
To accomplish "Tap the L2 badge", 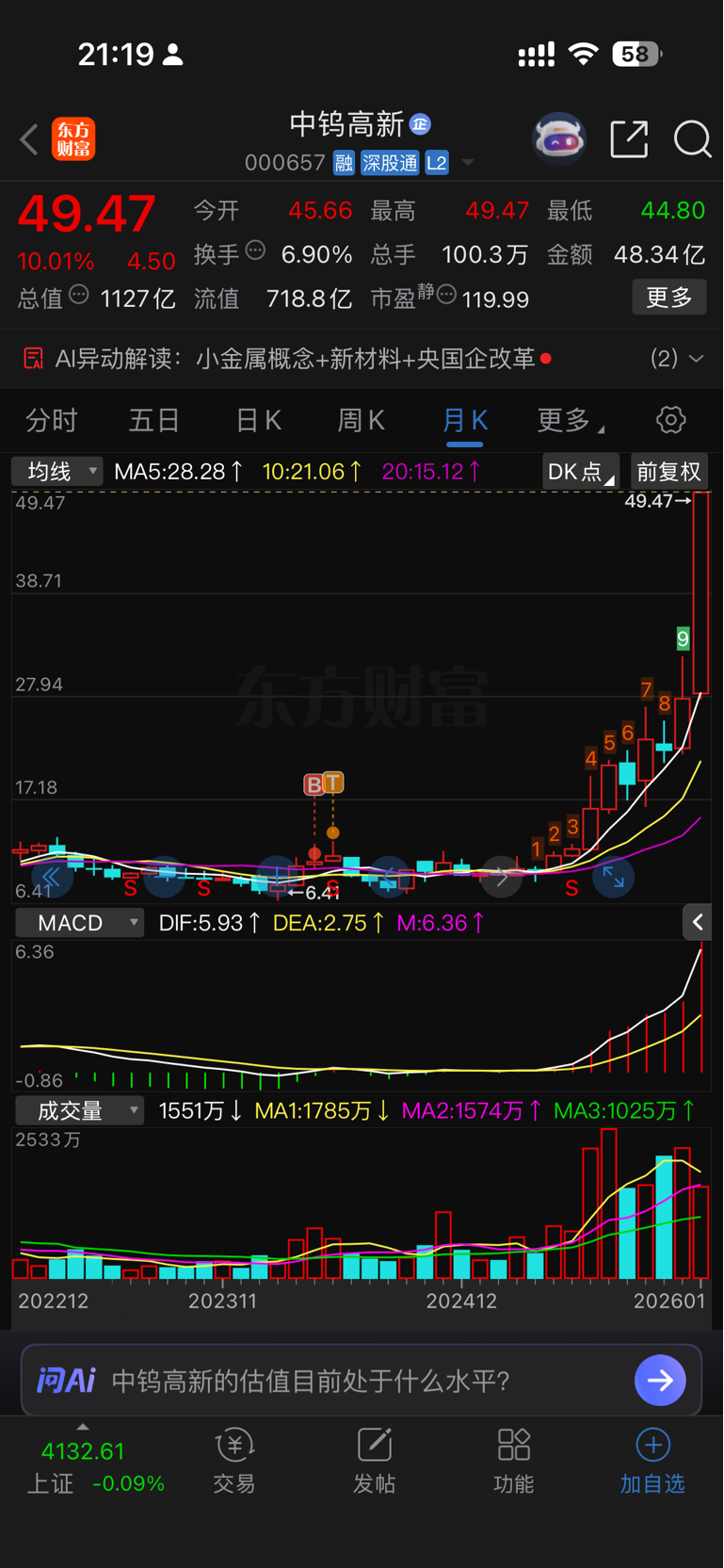I will tap(437, 163).
